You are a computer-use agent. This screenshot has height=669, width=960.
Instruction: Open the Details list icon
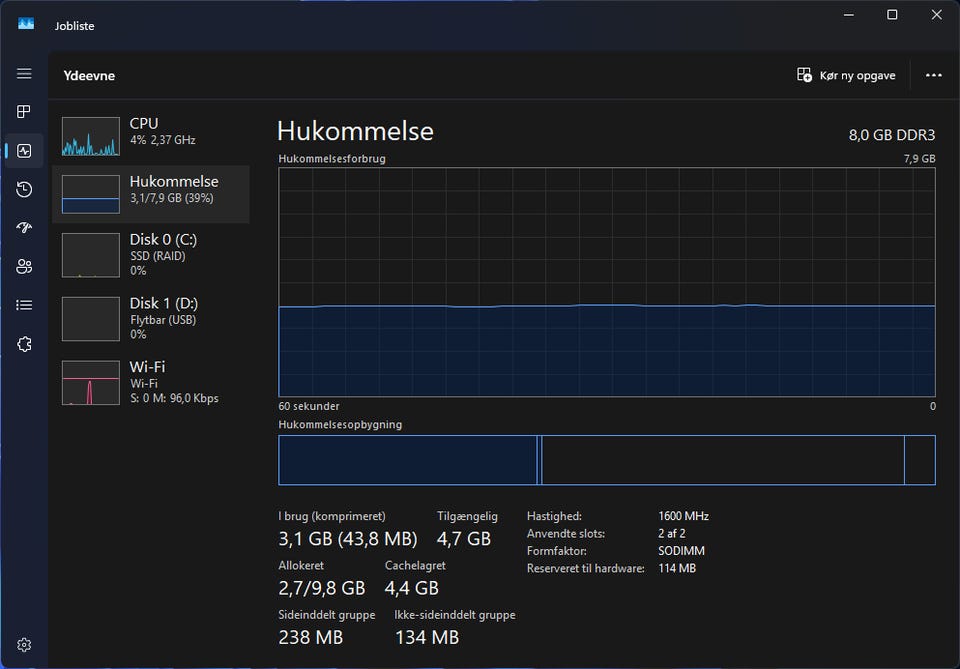click(x=24, y=305)
